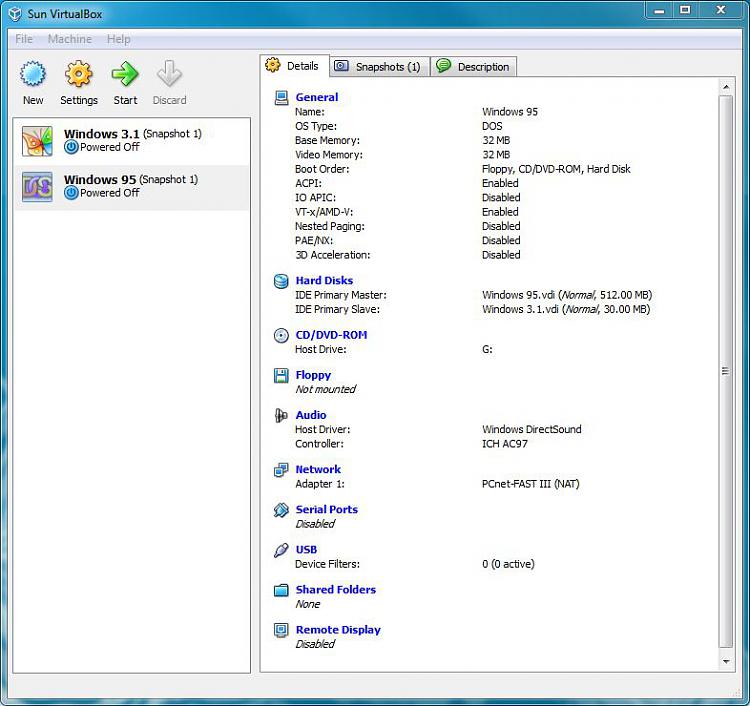This screenshot has width=750, height=706.
Task: Click the Discard toolbar icon
Action: pyautogui.click(x=169, y=74)
